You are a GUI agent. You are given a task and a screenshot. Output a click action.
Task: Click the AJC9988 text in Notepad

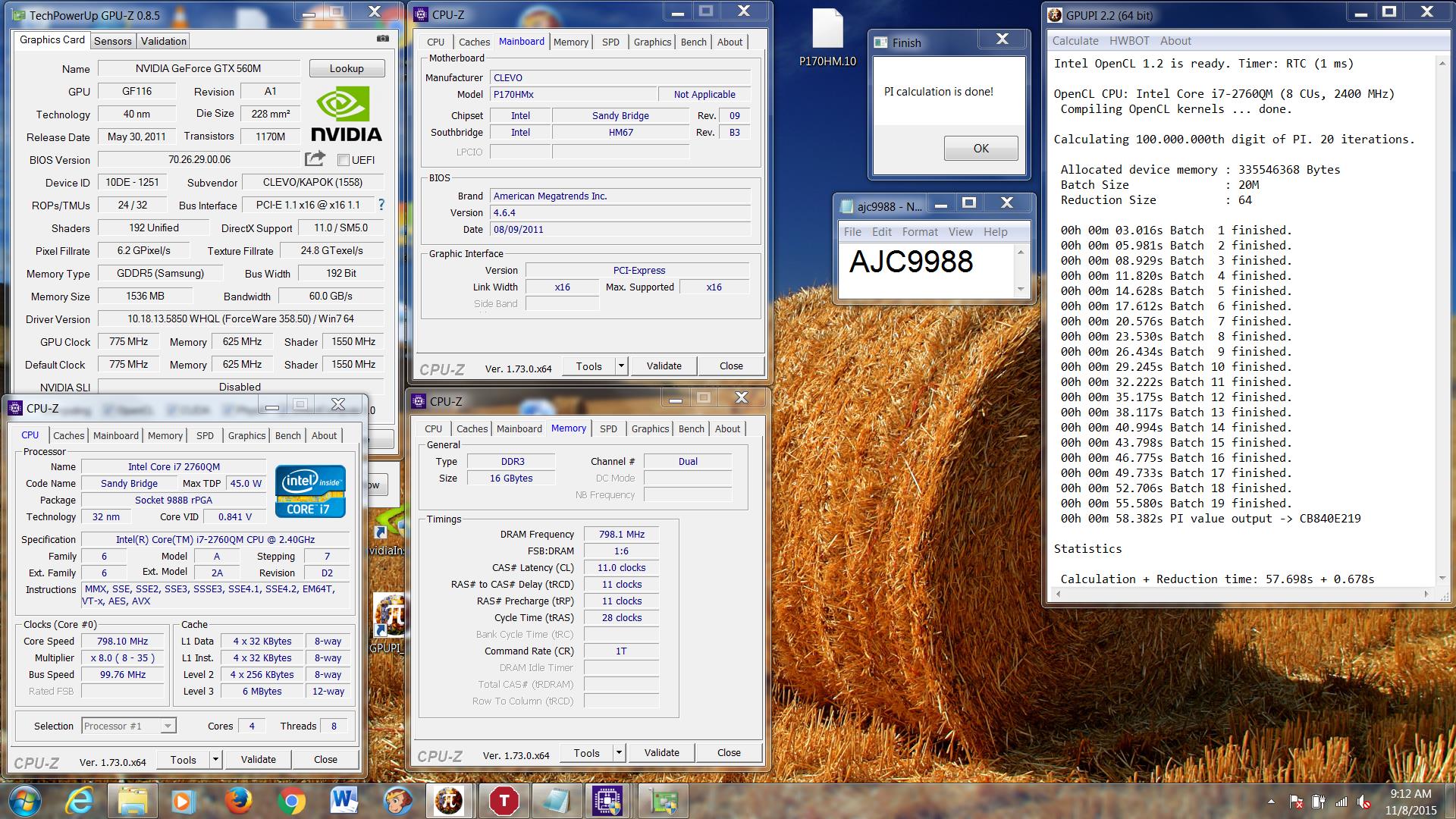pyautogui.click(x=911, y=262)
